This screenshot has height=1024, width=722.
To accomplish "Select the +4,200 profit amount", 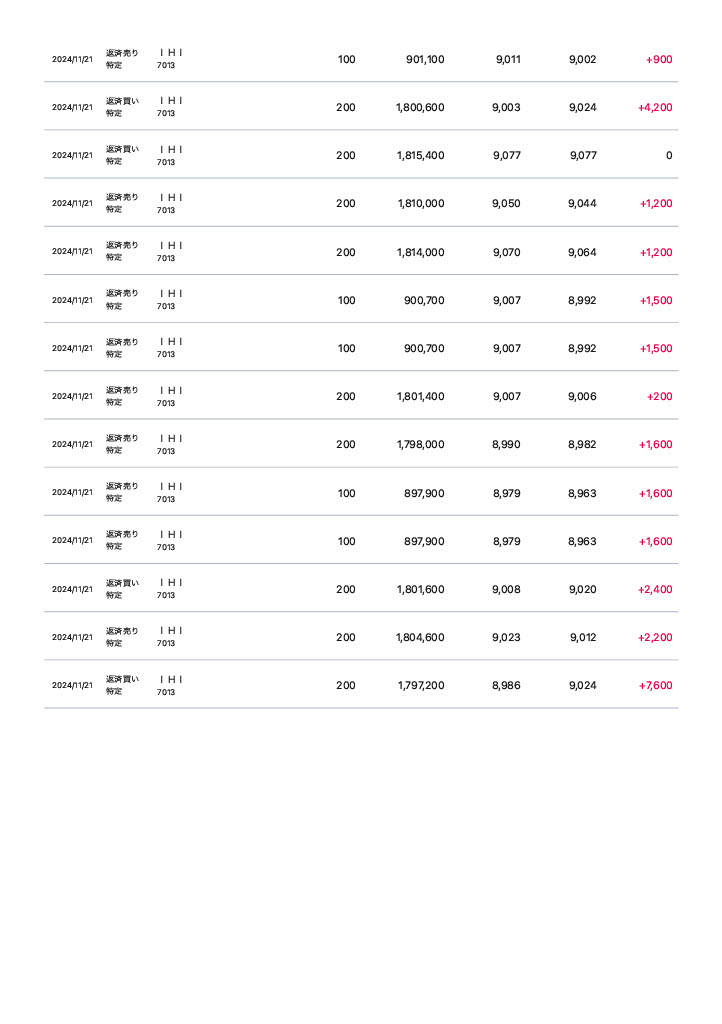I will pos(655,108).
